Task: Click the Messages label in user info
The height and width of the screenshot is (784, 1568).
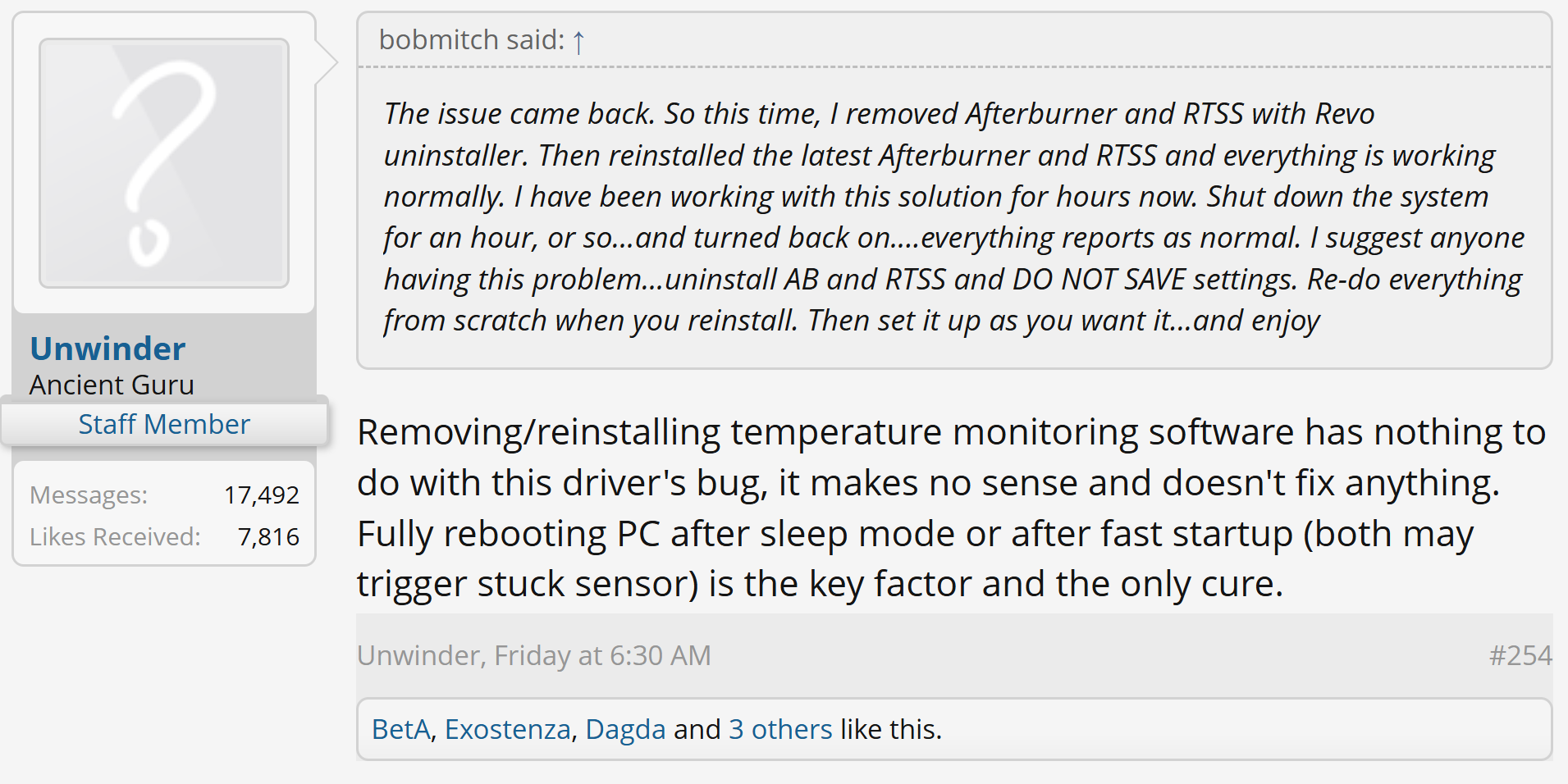Action: (89, 495)
